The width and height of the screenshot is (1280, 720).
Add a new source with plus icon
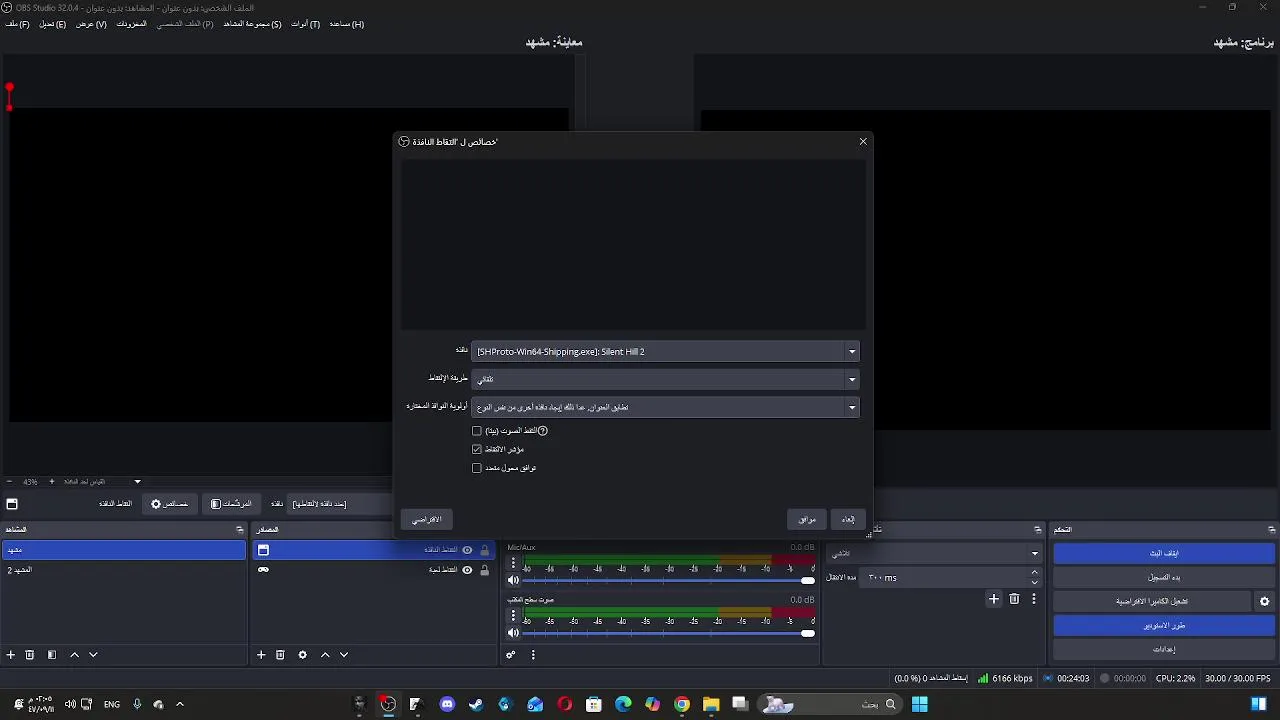pos(261,655)
